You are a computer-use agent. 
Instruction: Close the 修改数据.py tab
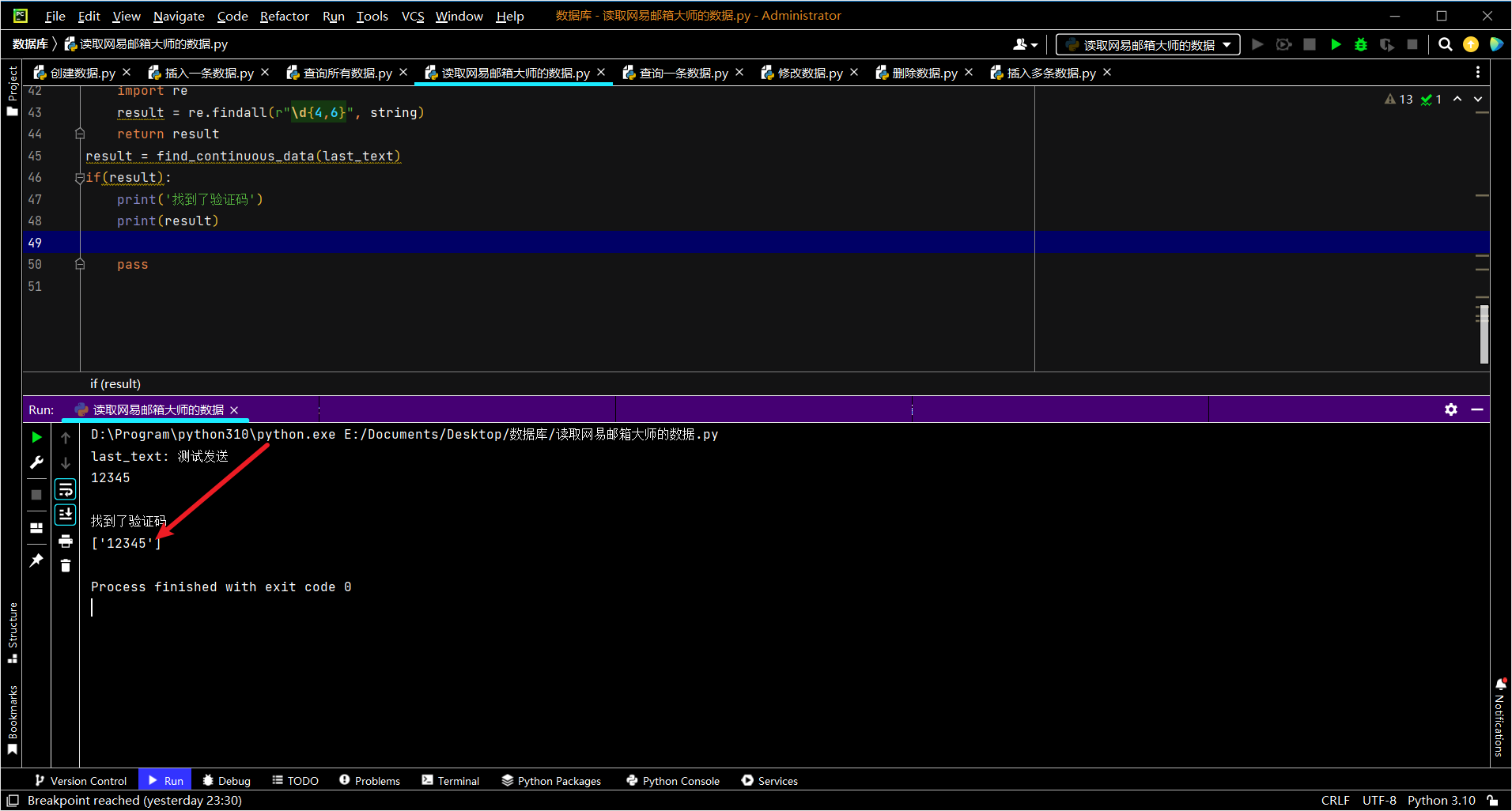(x=854, y=73)
